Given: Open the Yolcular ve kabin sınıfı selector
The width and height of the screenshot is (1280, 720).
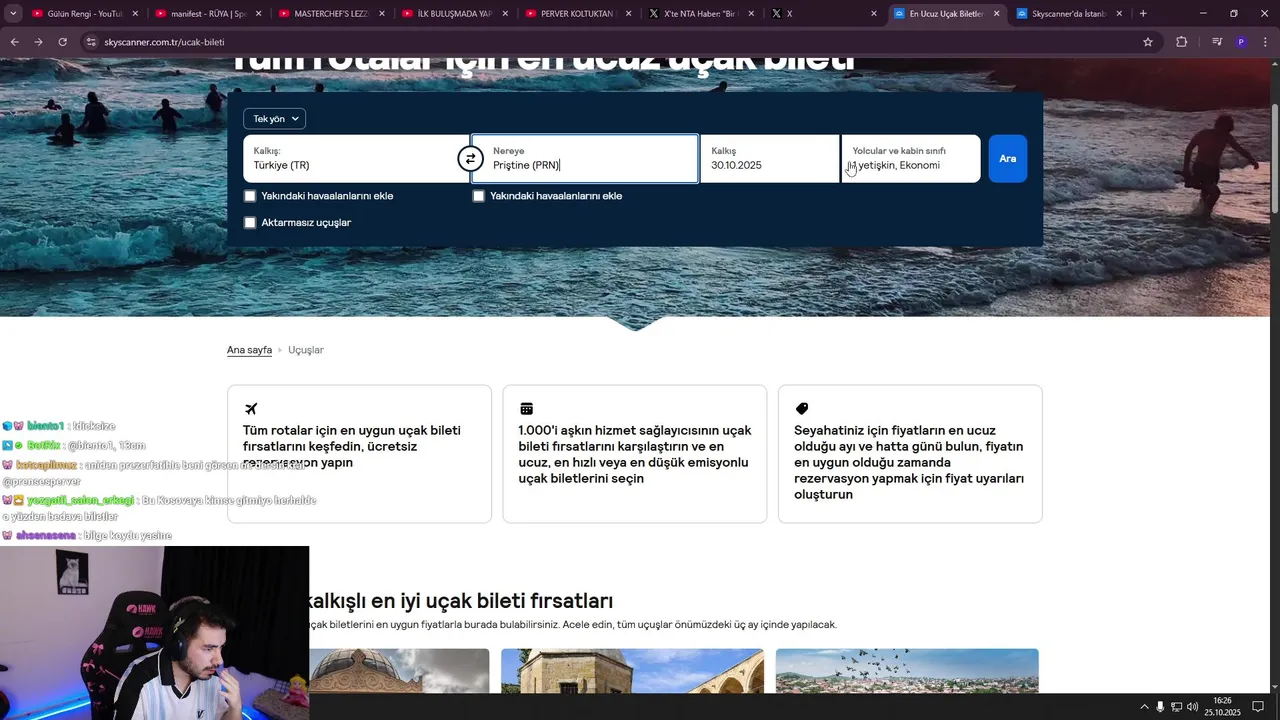Looking at the screenshot, I should click(911, 159).
